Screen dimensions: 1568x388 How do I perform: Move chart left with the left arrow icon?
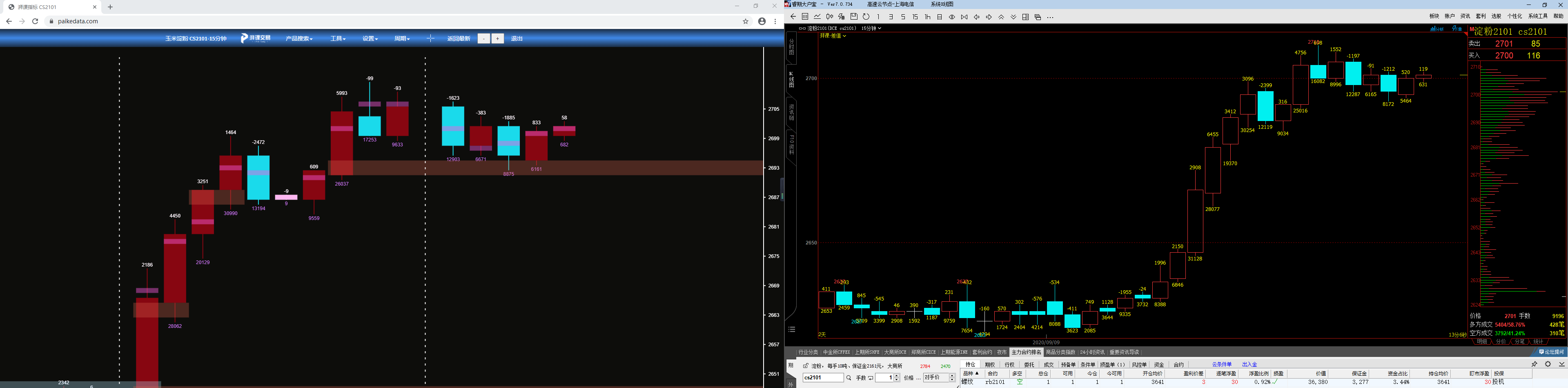coord(976,17)
